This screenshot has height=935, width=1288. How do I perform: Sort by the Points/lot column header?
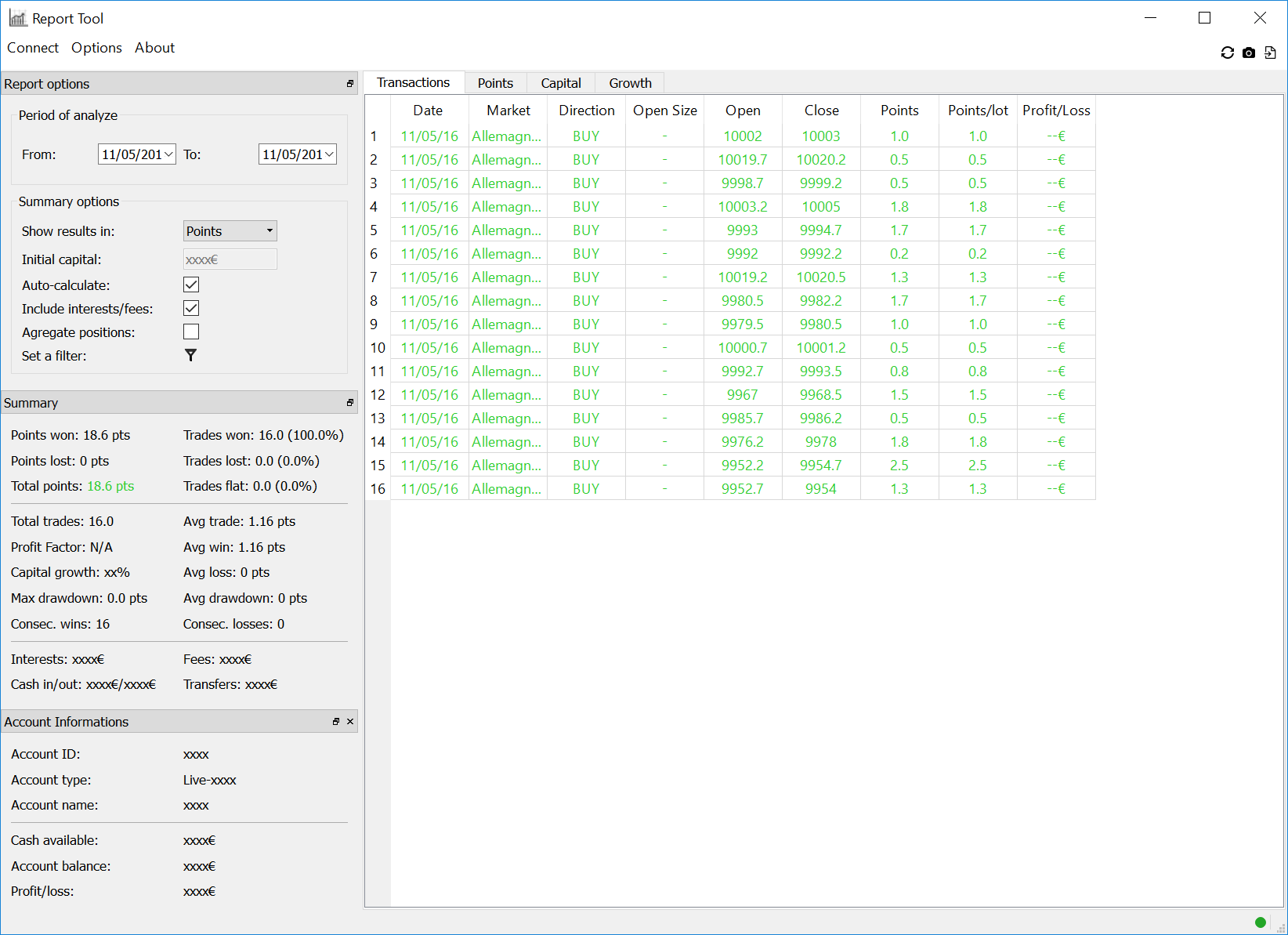pyautogui.click(x=979, y=111)
